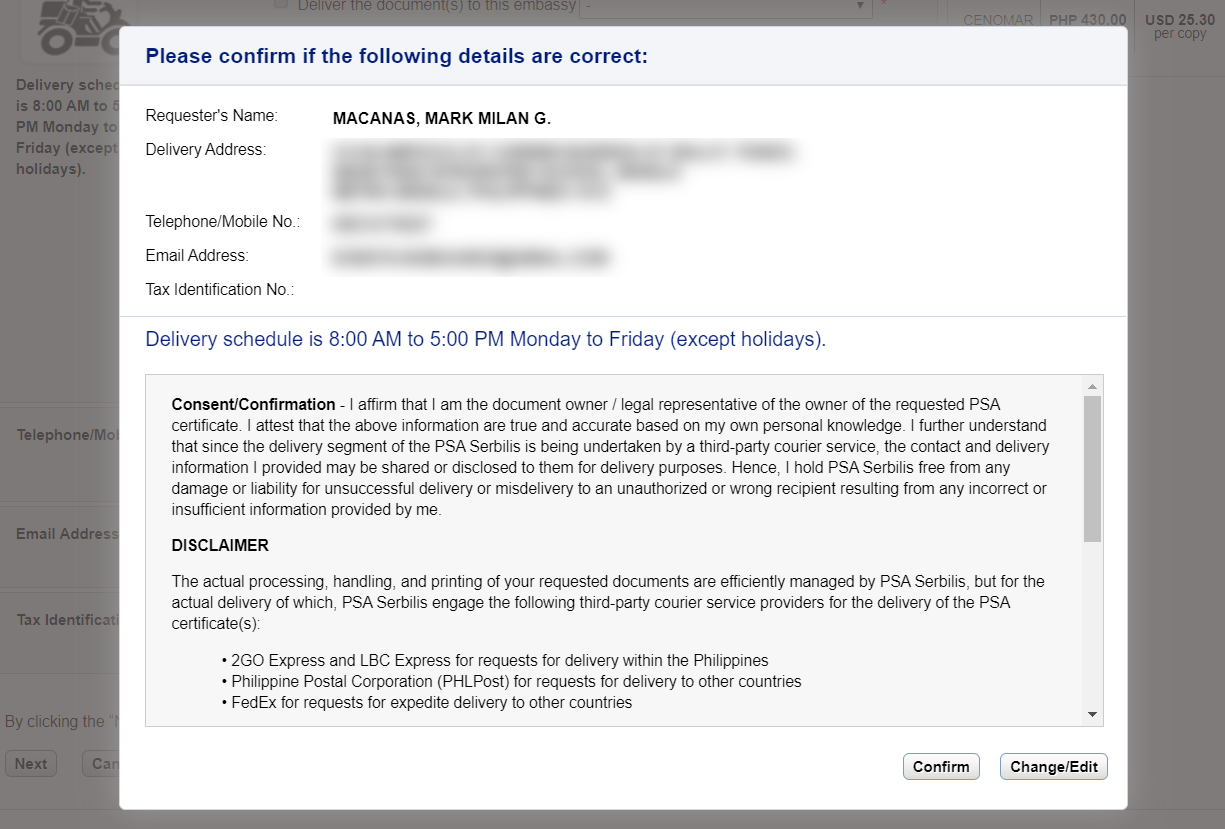This screenshot has width=1225, height=829.
Task: Click the Change/Edit button
Action: point(1054,767)
